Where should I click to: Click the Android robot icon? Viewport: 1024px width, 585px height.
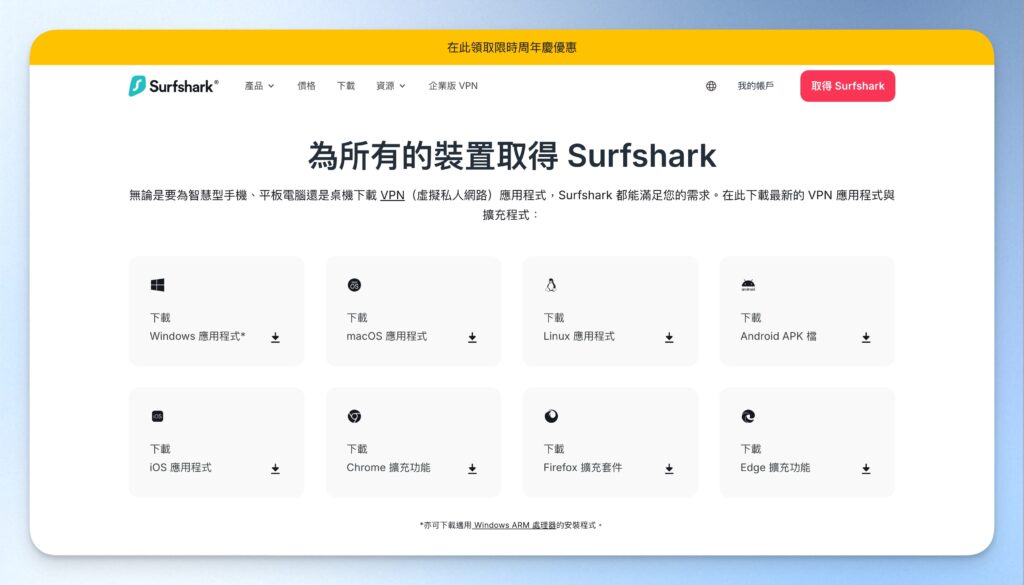[x=748, y=285]
